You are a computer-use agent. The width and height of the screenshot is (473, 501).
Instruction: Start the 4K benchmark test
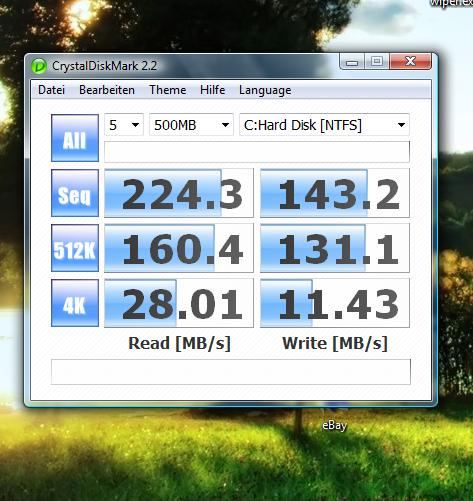pyautogui.click(x=75, y=303)
